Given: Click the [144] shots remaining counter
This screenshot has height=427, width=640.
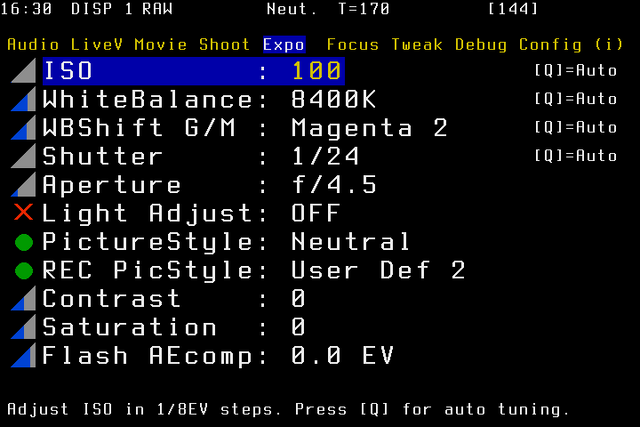Looking at the screenshot, I should [513, 9].
